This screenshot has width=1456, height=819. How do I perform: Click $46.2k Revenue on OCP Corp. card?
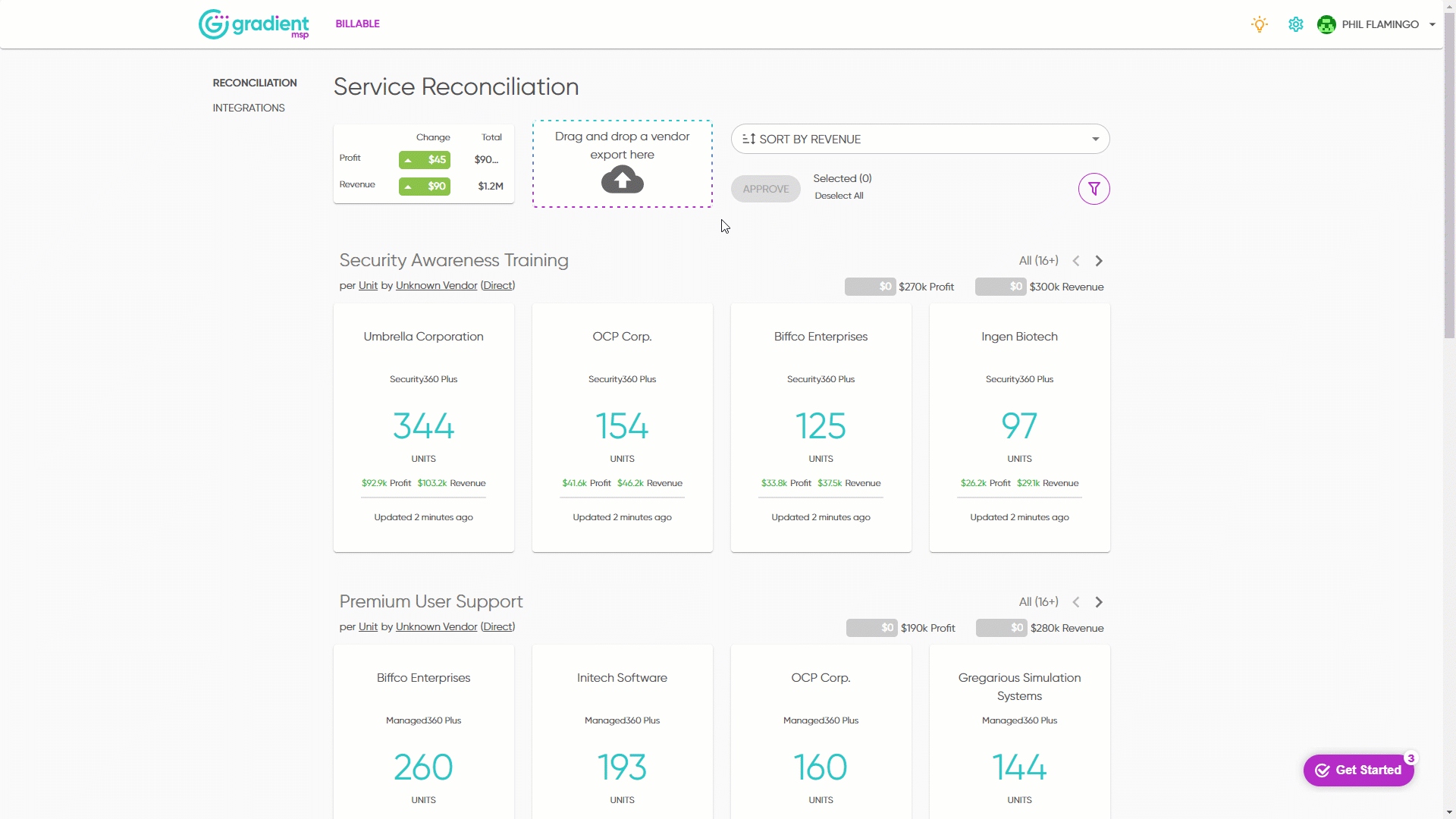pyautogui.click(x=650, y=483)
